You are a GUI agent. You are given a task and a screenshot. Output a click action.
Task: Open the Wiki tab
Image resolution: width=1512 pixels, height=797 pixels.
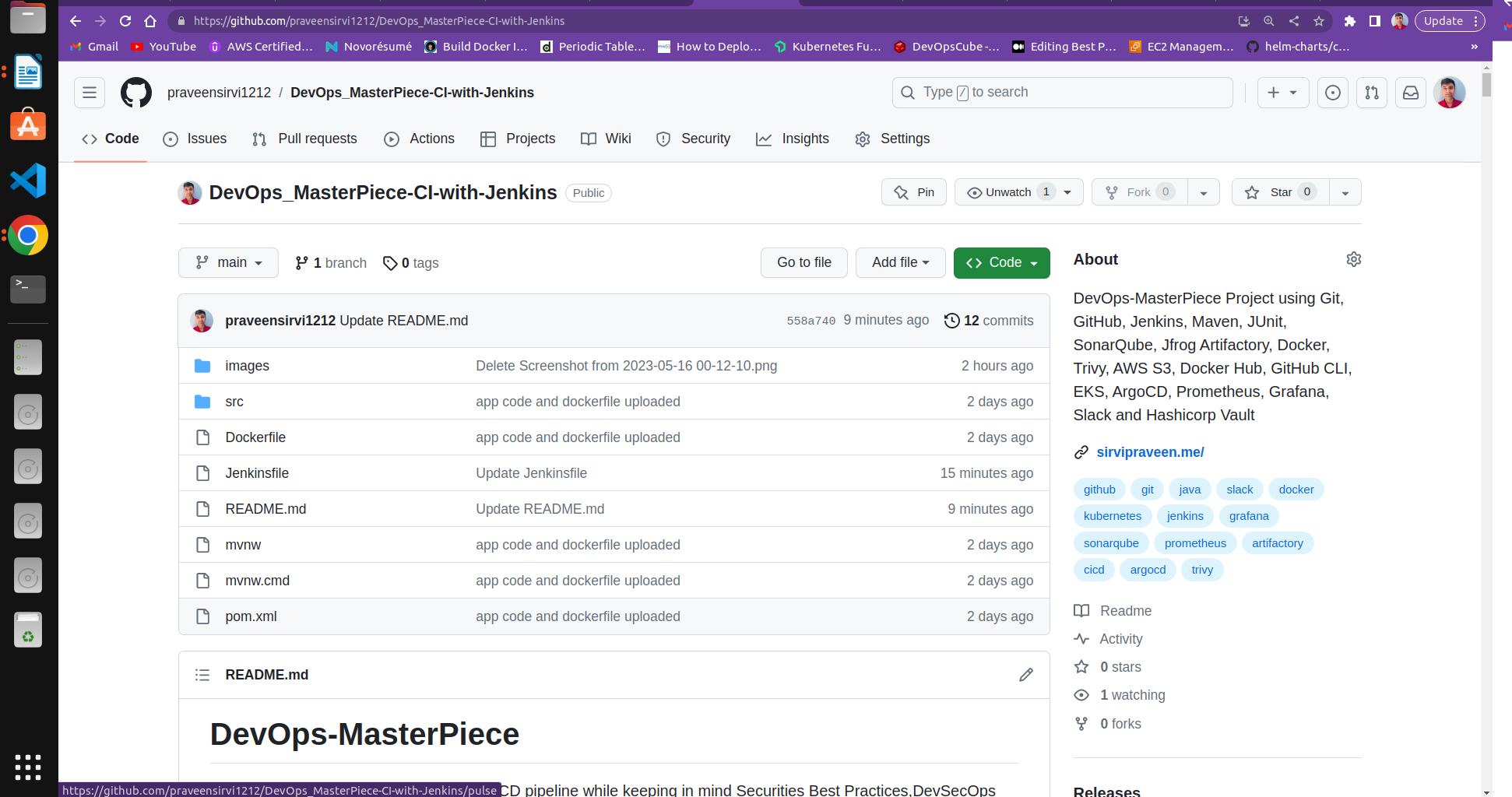click(606, 139)
